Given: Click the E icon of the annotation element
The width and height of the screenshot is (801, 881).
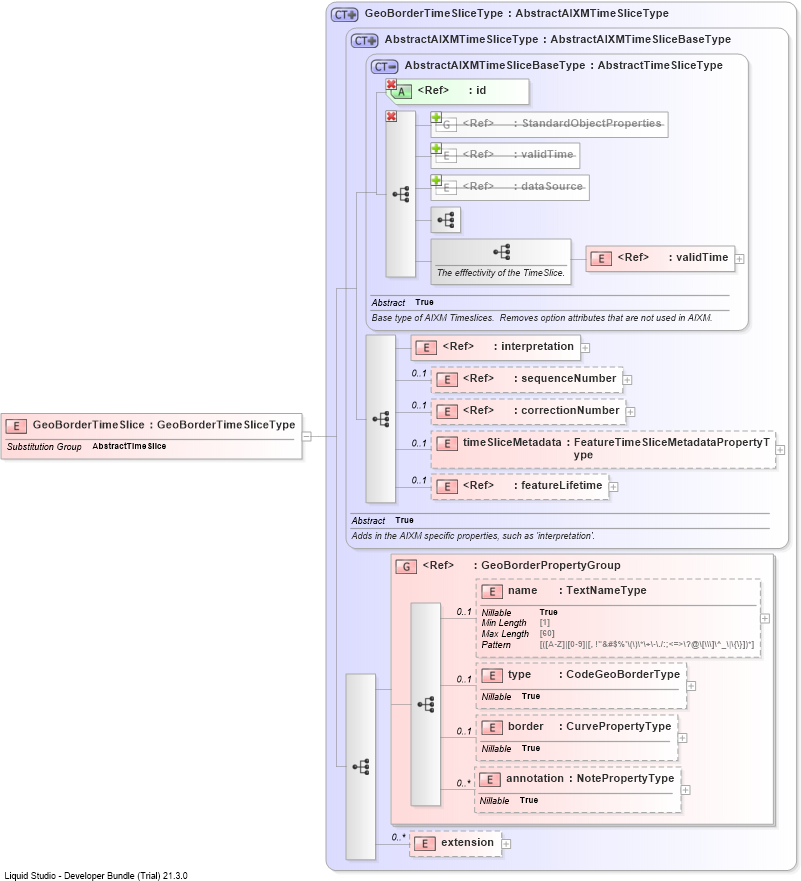Looking at the screenshot, I should click(x=490, y=780).
